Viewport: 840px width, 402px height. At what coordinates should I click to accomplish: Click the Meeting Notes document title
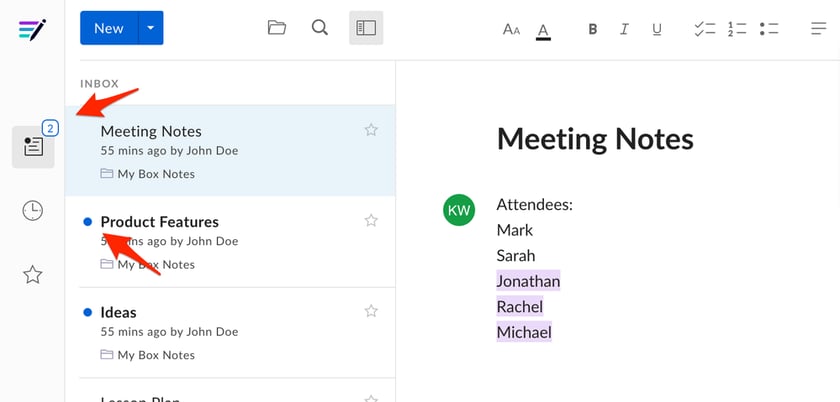595,139
